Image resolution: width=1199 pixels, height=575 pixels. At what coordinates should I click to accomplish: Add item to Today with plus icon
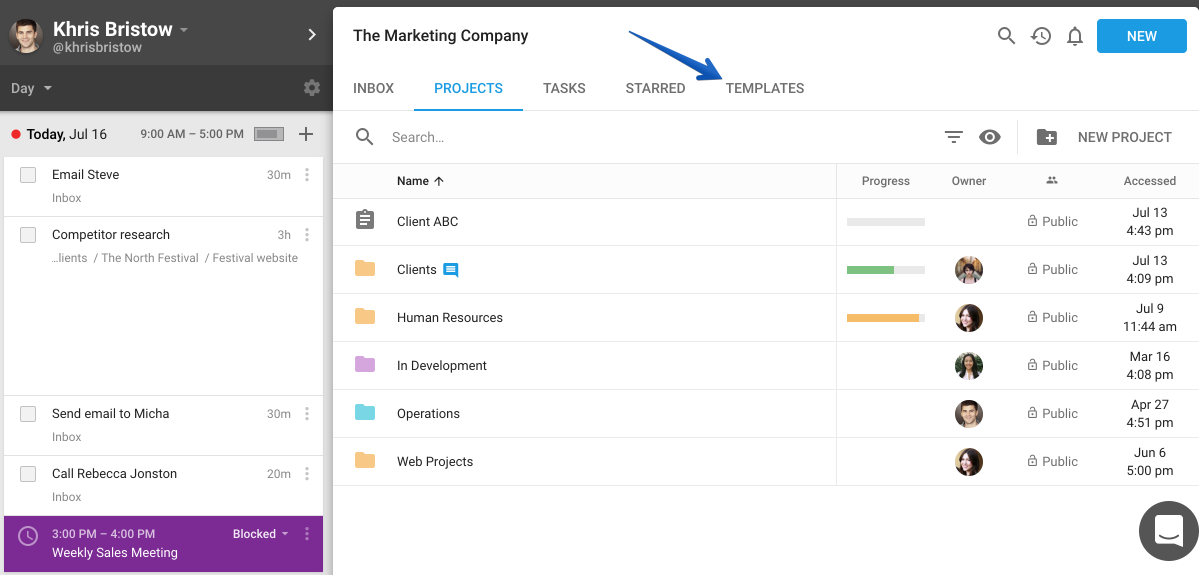[306, 135]
